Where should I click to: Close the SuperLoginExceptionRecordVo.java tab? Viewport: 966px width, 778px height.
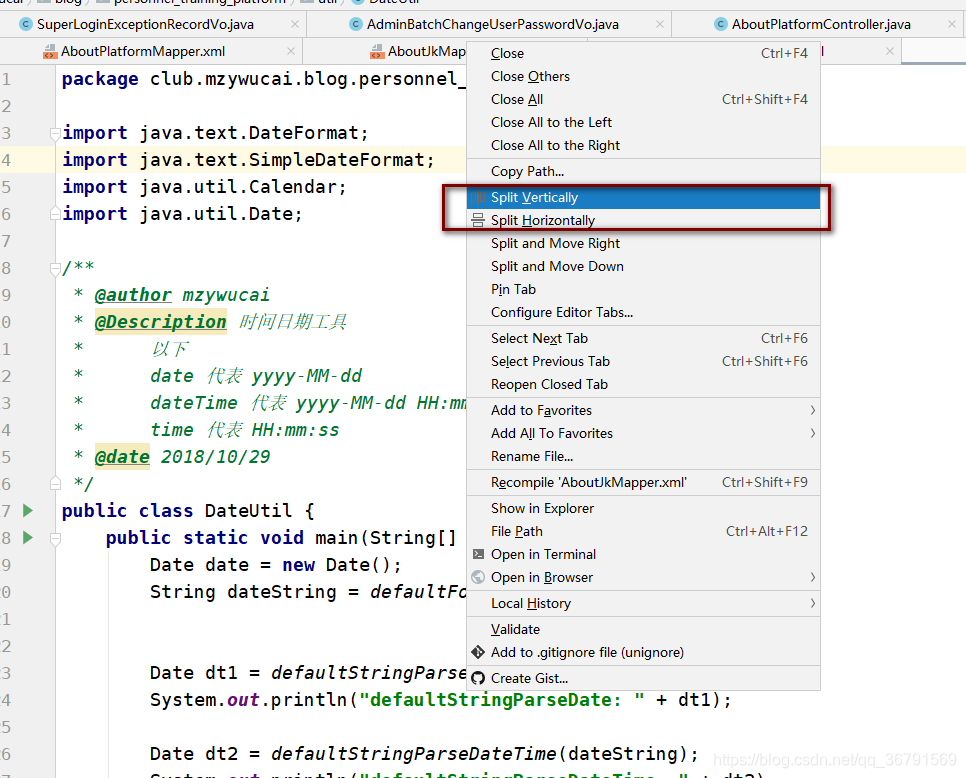point(294,24)
